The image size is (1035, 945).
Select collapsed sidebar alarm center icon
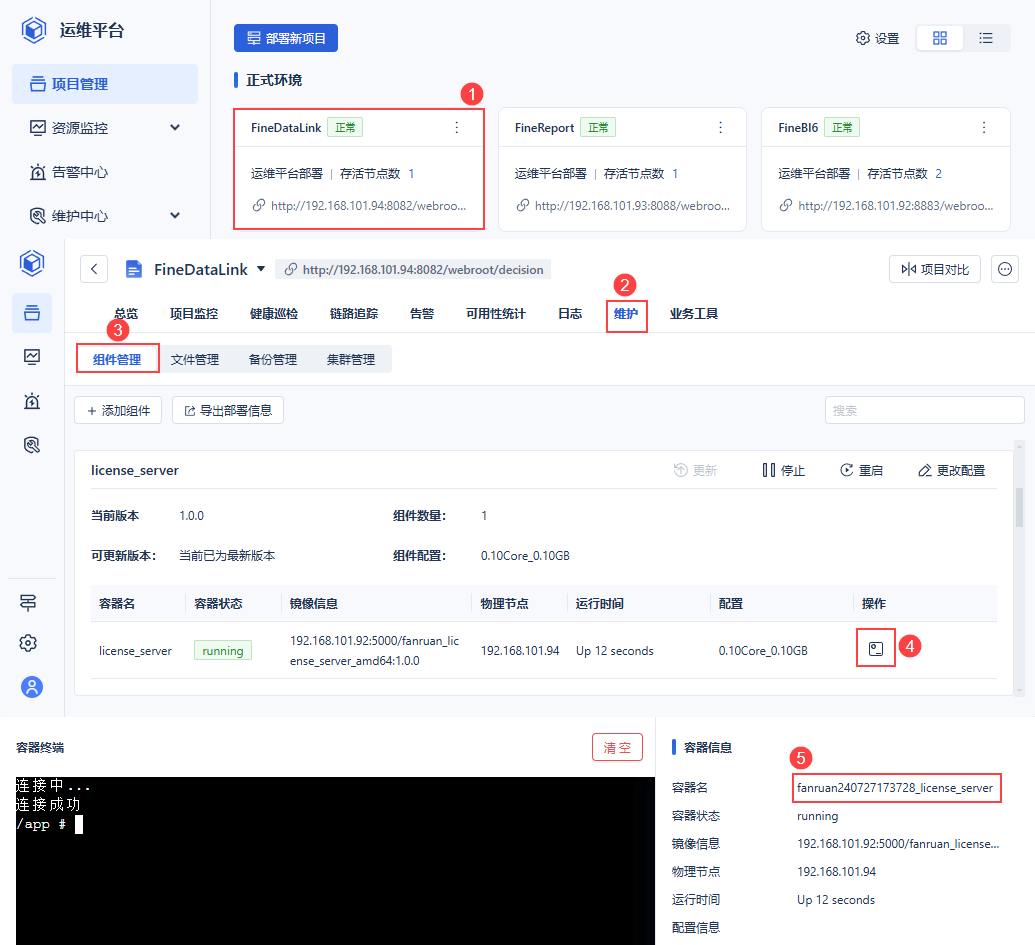[x=32, y=401]
